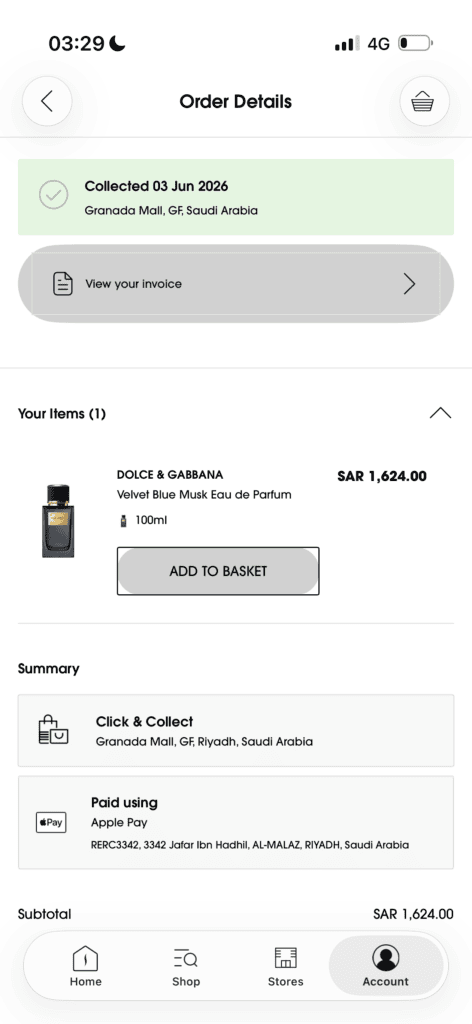Open the perfume bottle thumbnail
This screenshot has height=1024, width=472.
[x=58, y=520]
